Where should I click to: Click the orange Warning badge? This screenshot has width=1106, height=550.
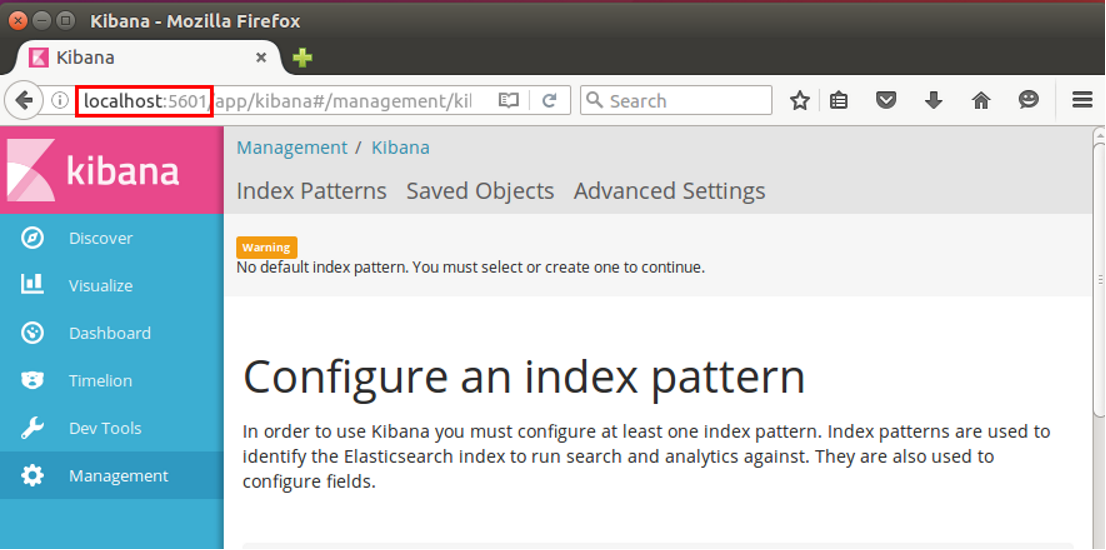coord(267,248)
